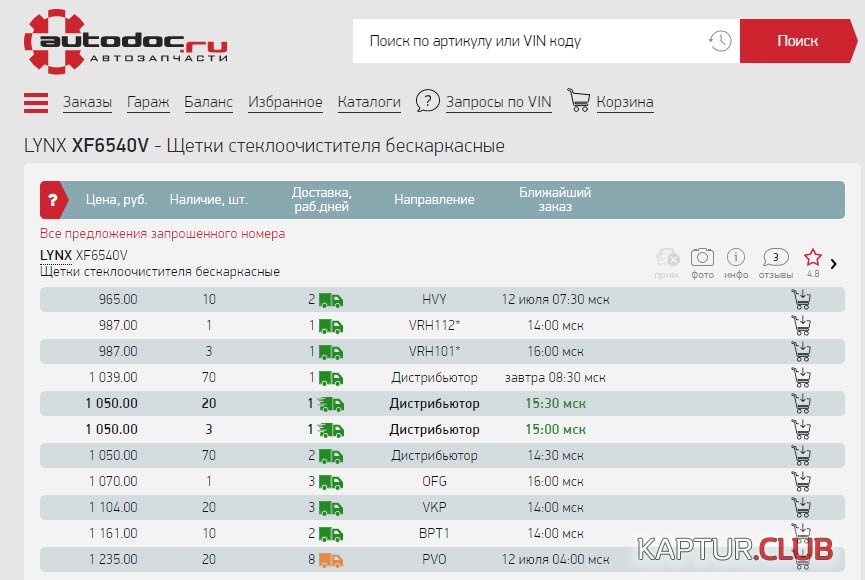
Task: Click the direction BPT1
Action: (434, 534)
